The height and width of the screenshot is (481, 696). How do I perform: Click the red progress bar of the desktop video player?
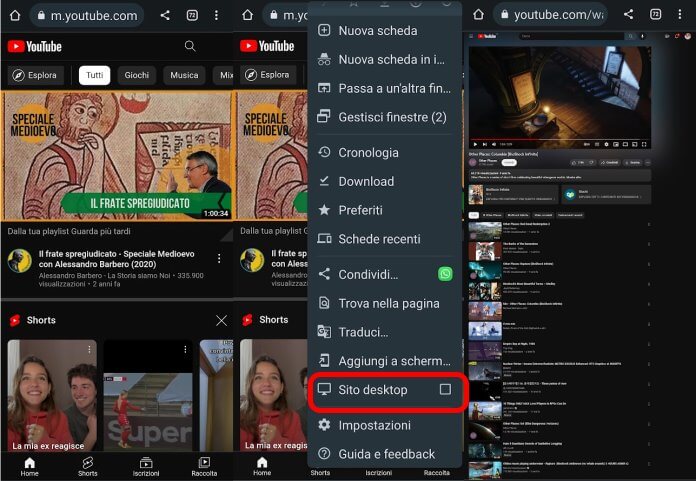click(x=560, y=139)
